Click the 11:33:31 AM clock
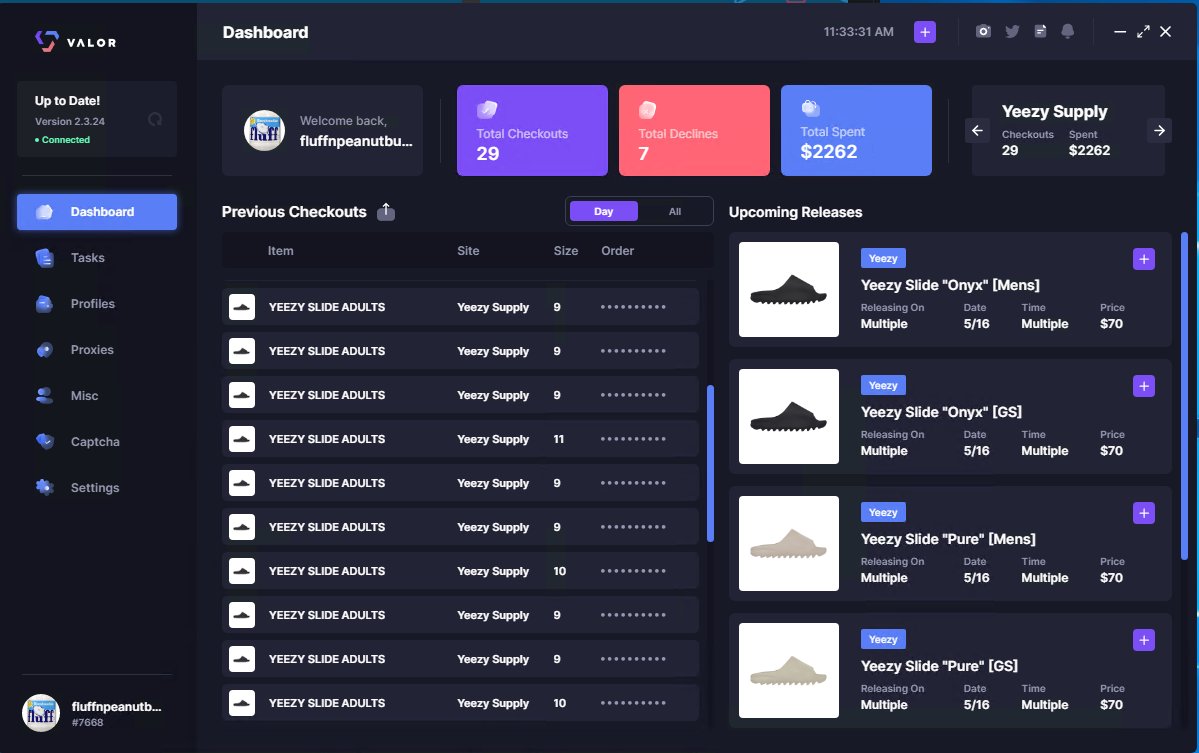Screen dimensions: 1199x753 pyautogui.click(x=858, y=32)
